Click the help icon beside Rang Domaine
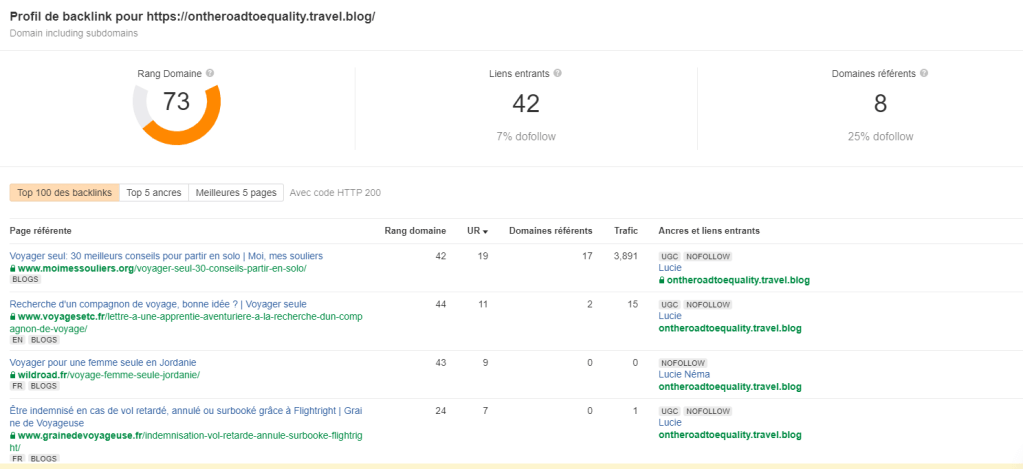1023x469 pixels. pyautogui.click(x=210, y=74)
